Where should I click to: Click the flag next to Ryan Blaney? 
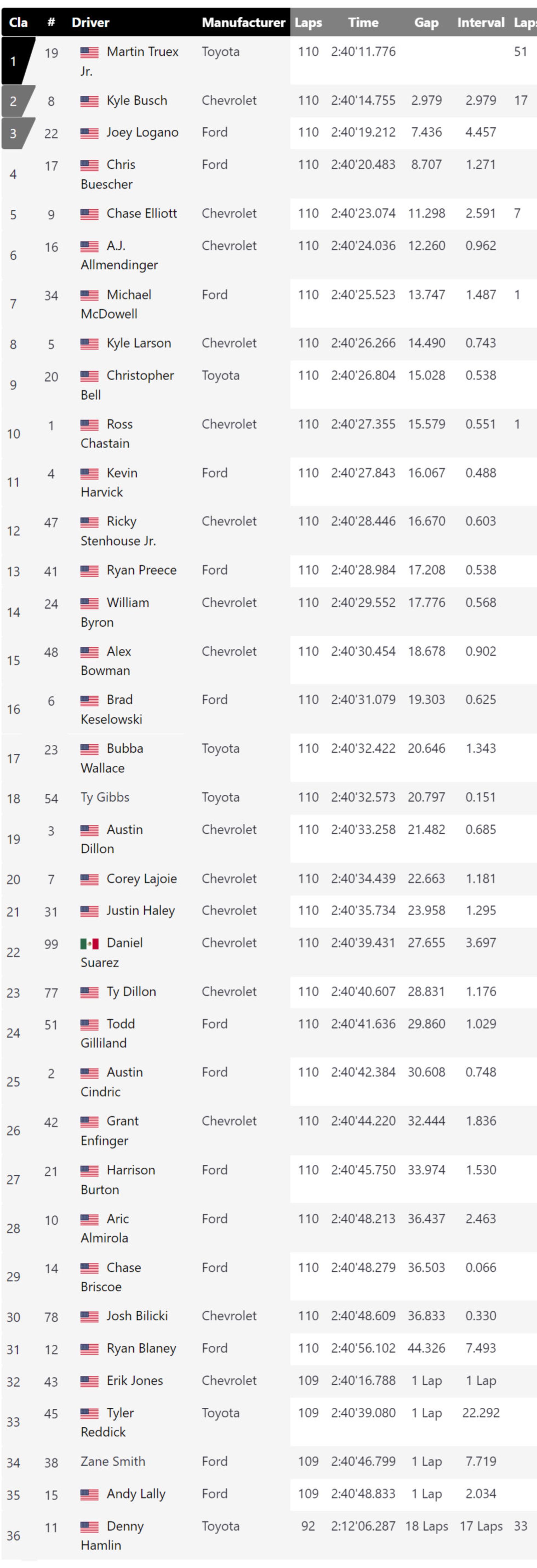click(x=89, y=1348)
